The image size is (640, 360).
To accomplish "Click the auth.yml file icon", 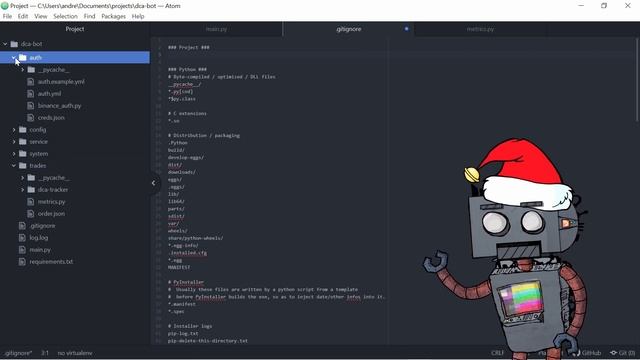I will [31, 93].
